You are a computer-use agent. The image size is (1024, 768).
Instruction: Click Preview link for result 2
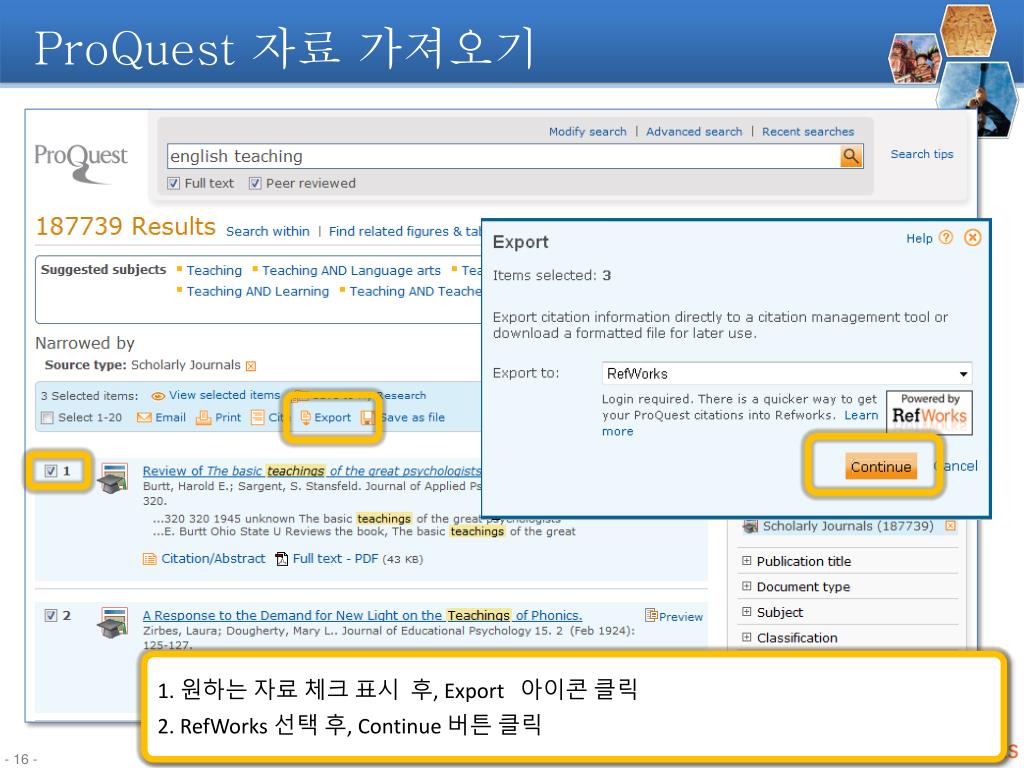coord(680,616)
